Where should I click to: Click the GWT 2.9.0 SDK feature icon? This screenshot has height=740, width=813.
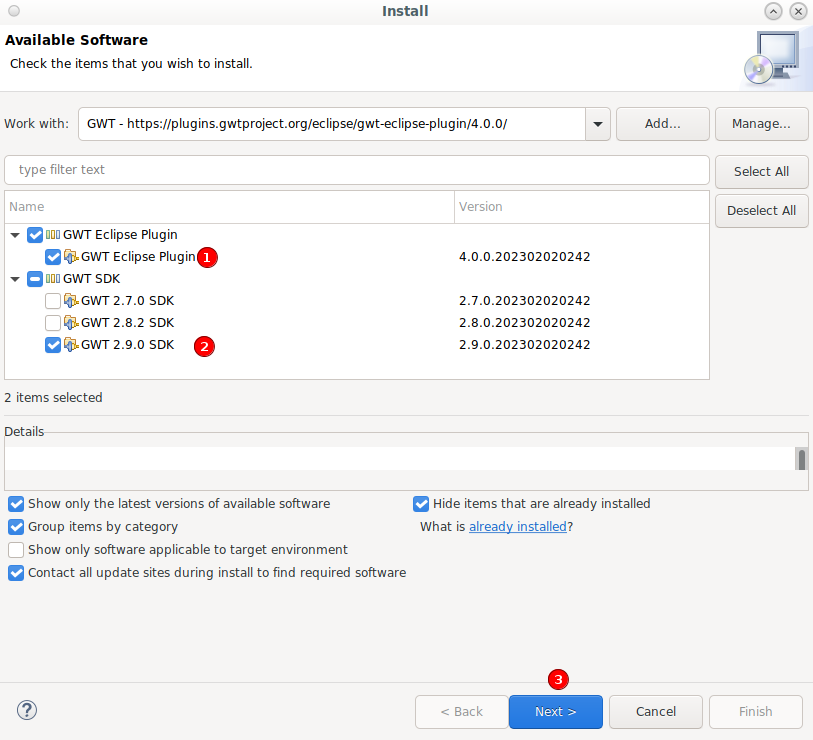[x=71, y=345]
